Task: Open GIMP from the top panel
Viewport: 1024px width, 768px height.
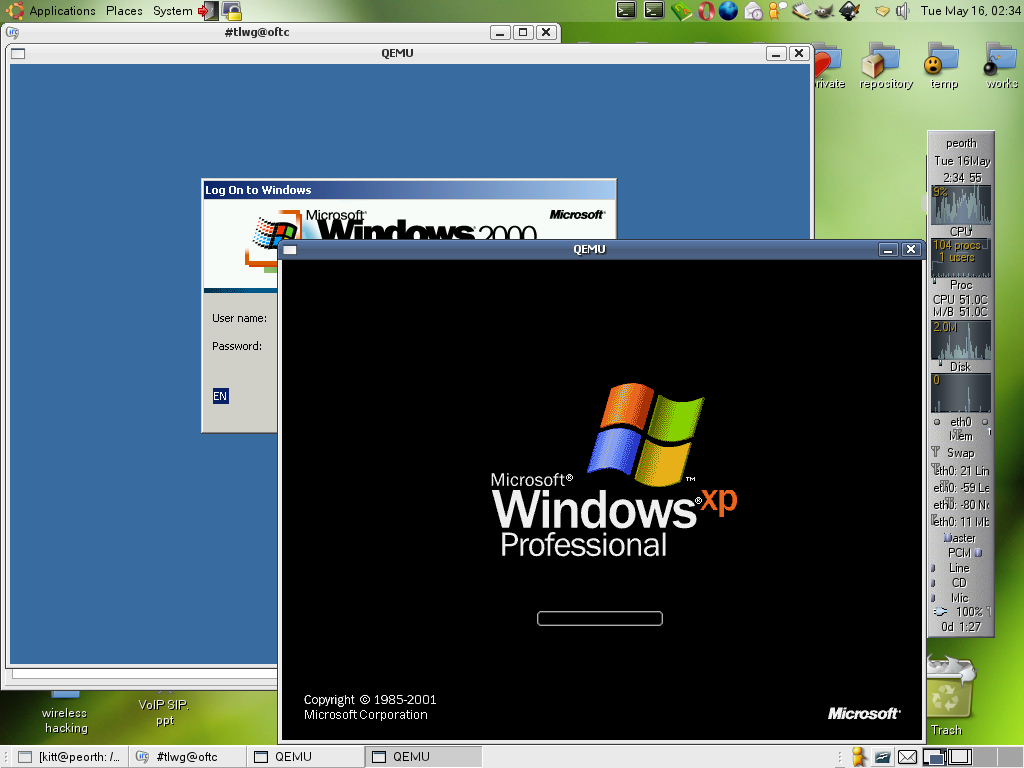Action: click(825, 10)
